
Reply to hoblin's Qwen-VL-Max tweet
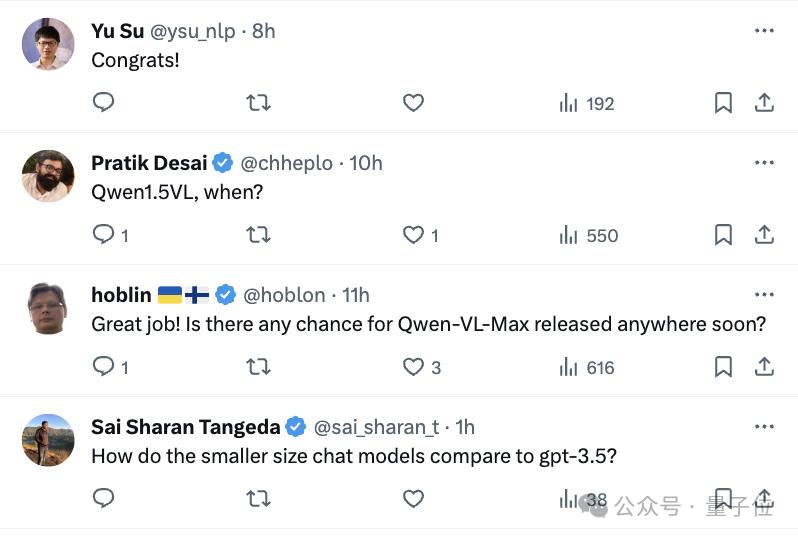coord(104,367)
